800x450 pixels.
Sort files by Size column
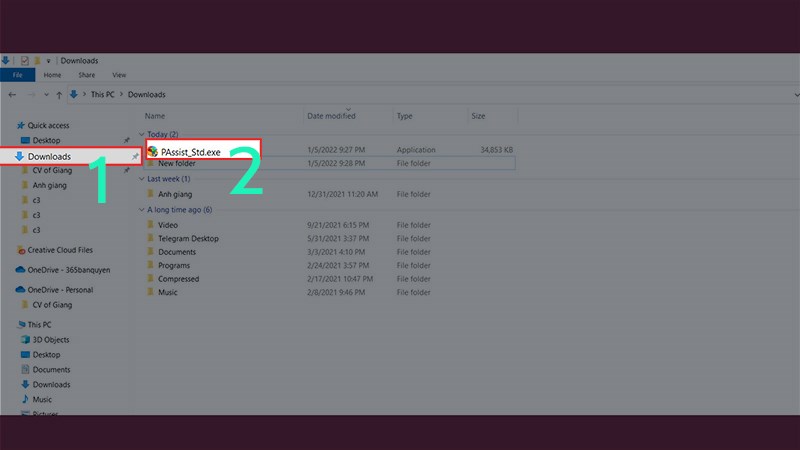click(478, 116)
